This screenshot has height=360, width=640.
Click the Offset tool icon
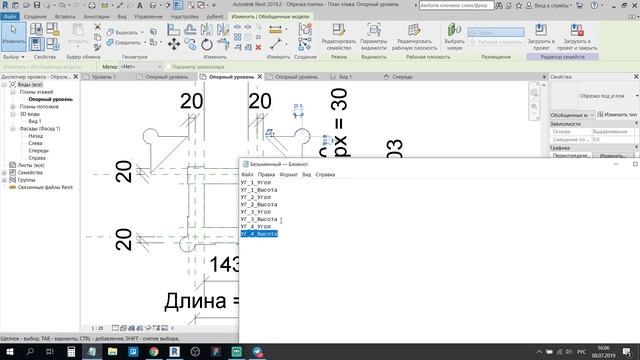tap(190, 29)
